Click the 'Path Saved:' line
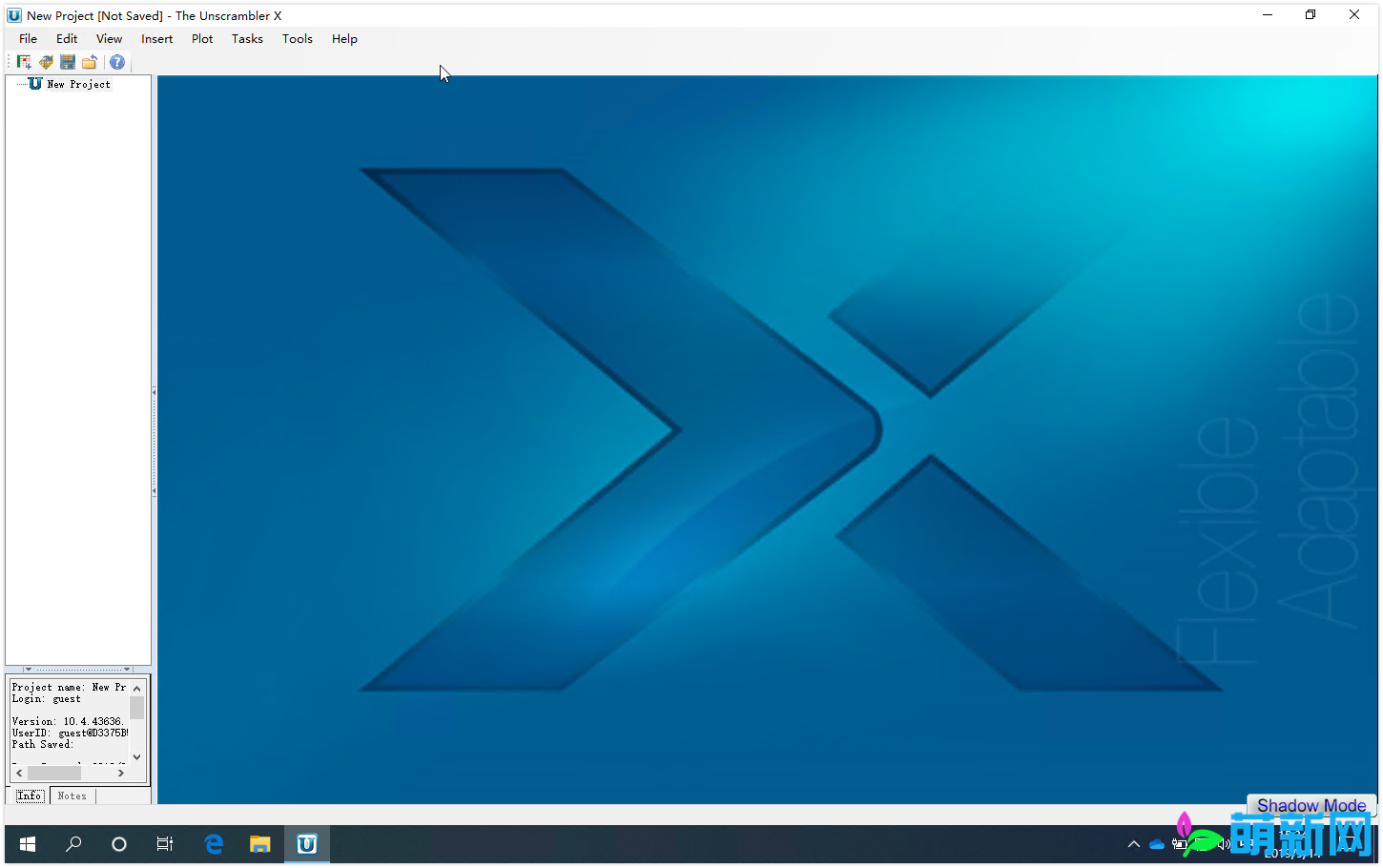Image resolution: width=1383 pixels, height=868 pixels. click(x=43, y=744)
